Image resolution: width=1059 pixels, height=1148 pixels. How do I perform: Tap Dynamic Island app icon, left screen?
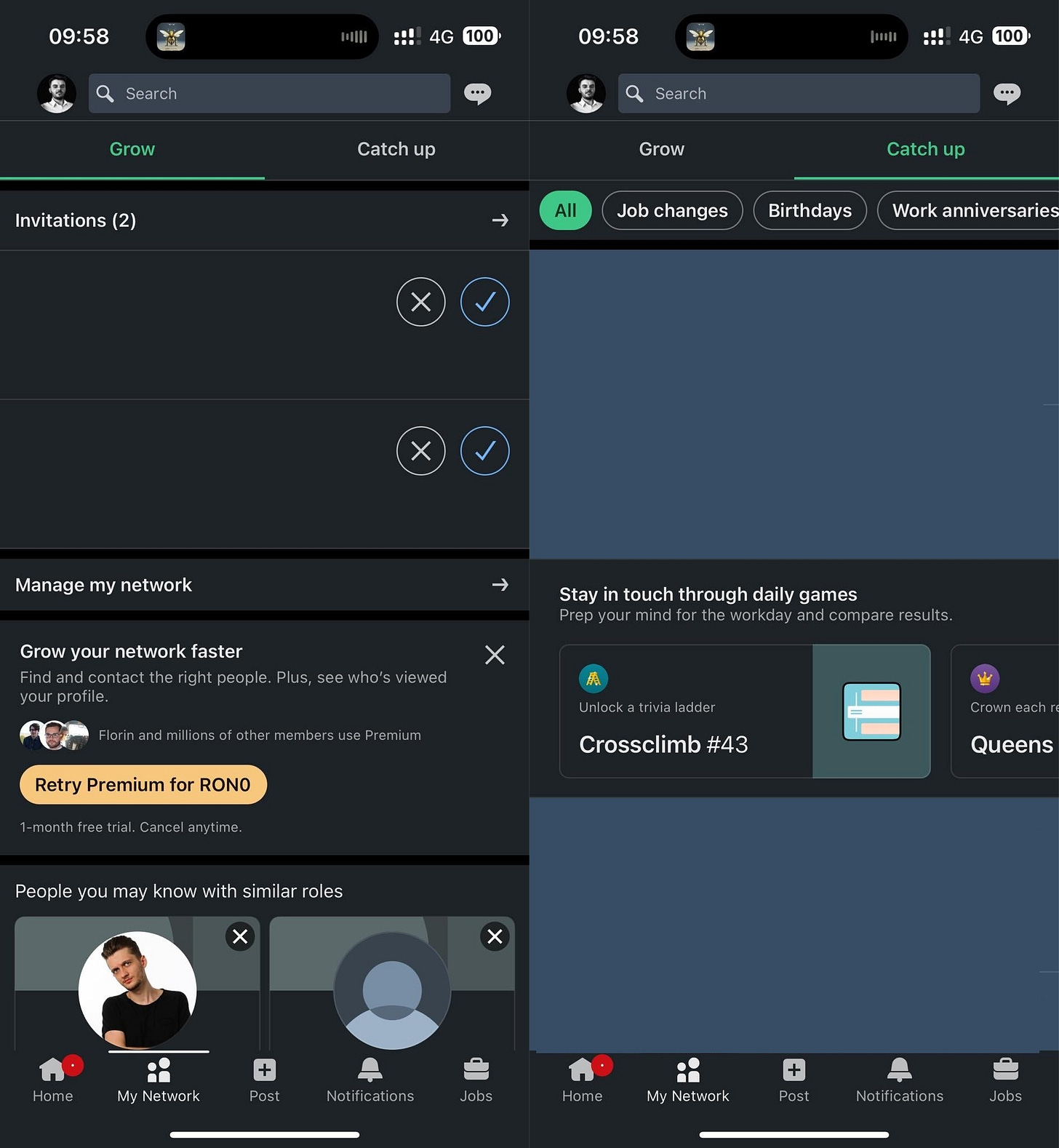click(171, 36)
